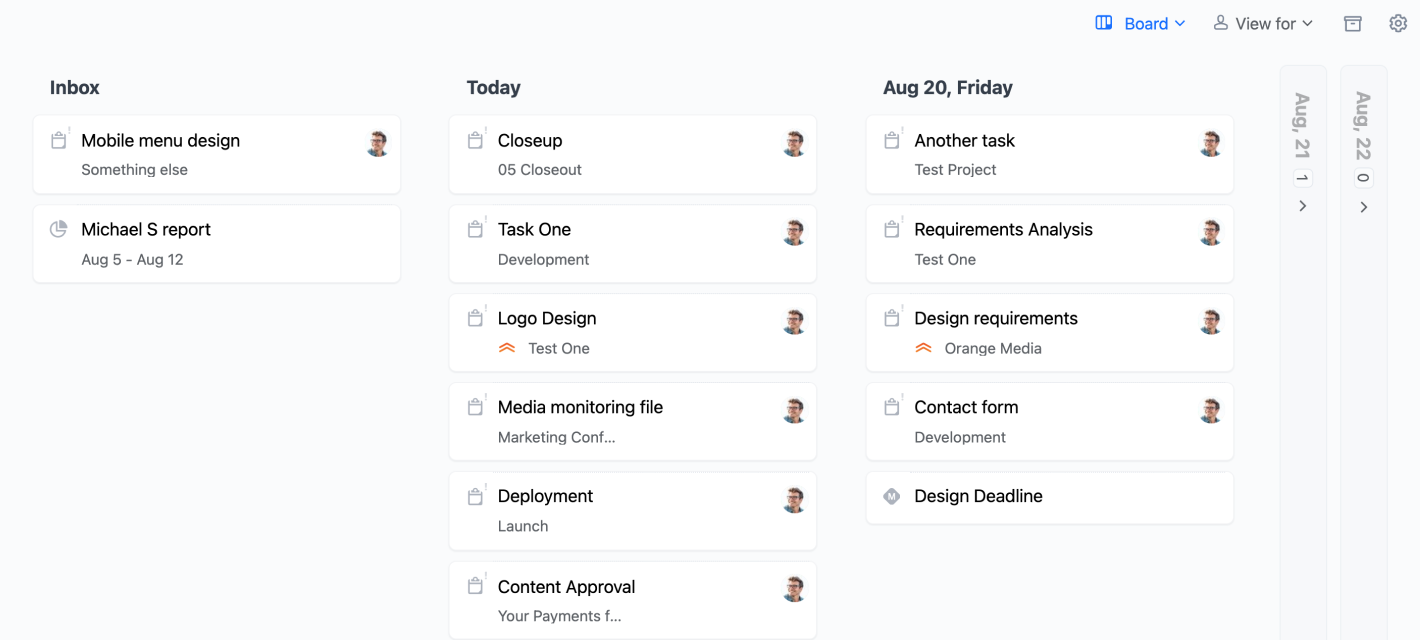Click the Design Deadline milestone diamond icon
This screenshot has width=1420, height=640.
(892, 496)
